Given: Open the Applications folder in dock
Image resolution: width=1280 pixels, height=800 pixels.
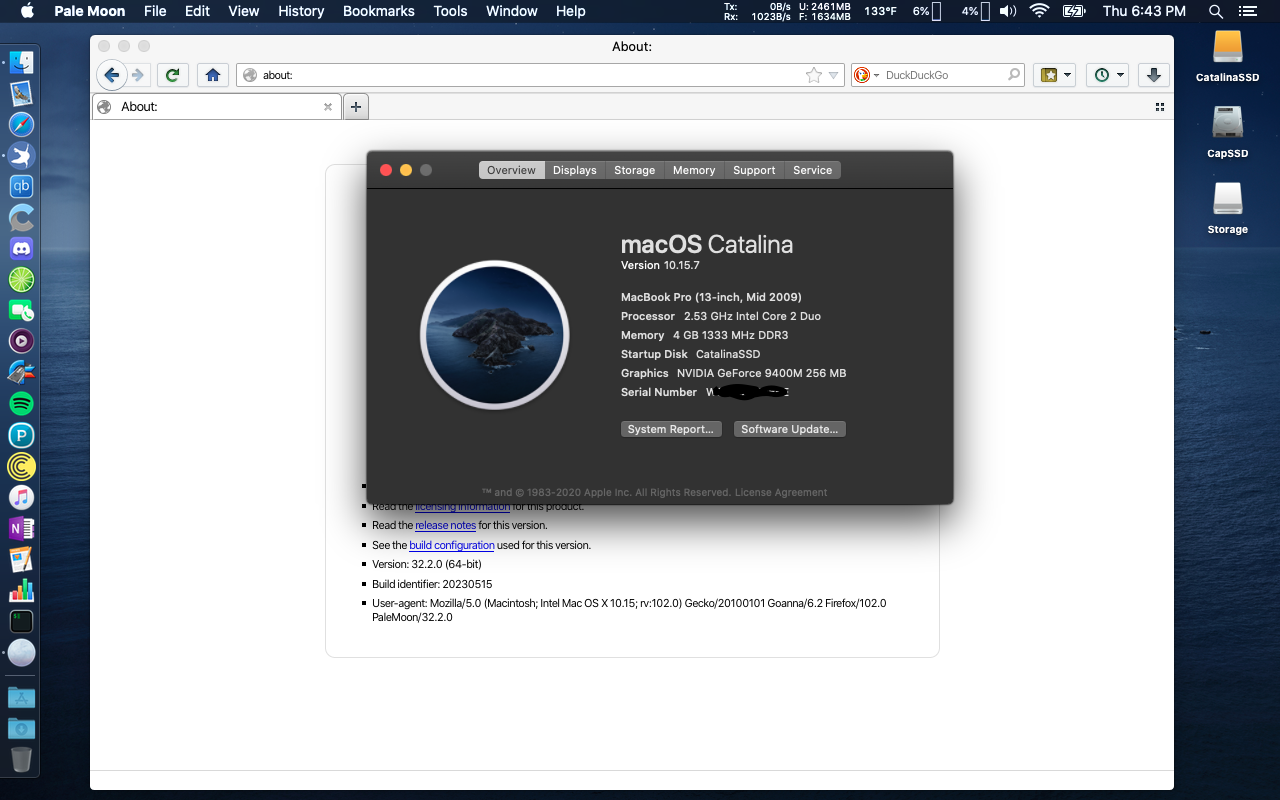Looking at the screenshot, I should pyautogui.click(x=21, y=697).
